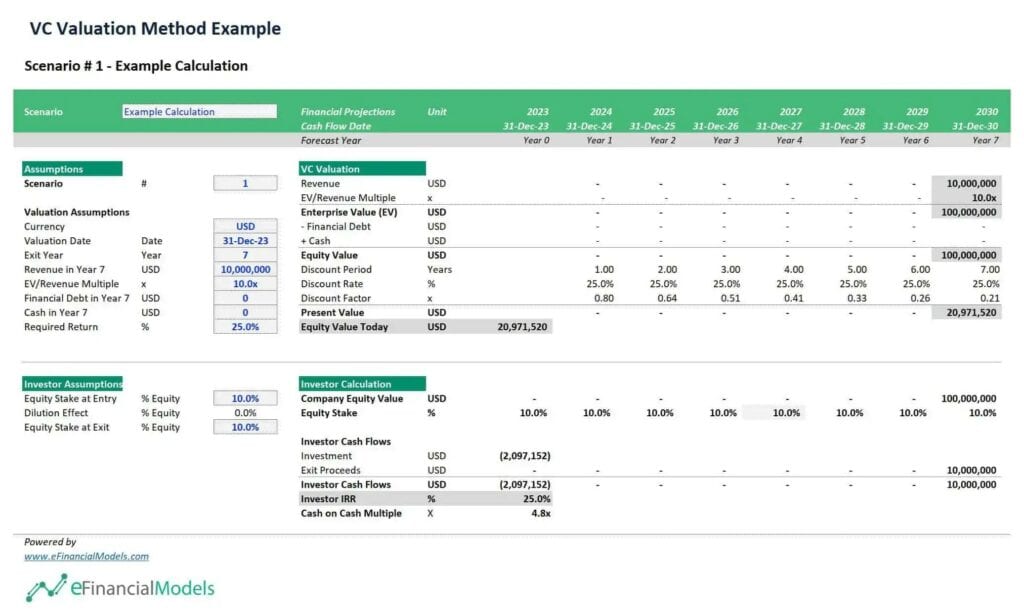The image size is (1024, 613).
Task: Click the Present Value 20,971,520 in 2030 column
Action: click(x=971, y=313)
